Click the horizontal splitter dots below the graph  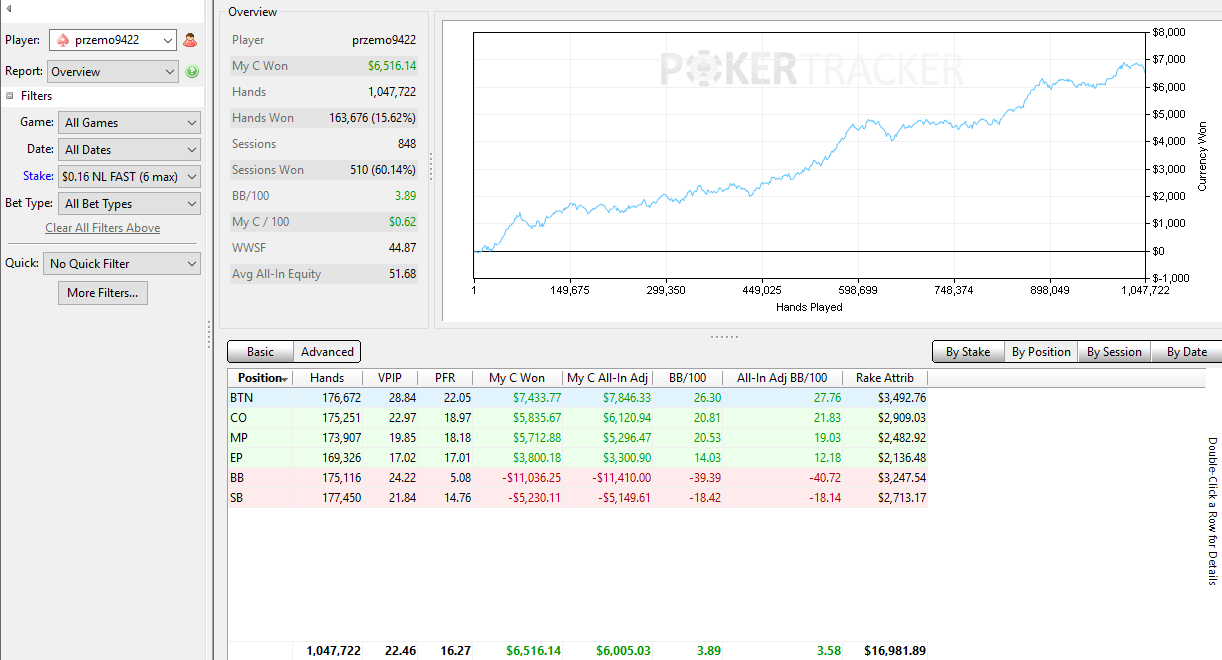coord(724,337)
